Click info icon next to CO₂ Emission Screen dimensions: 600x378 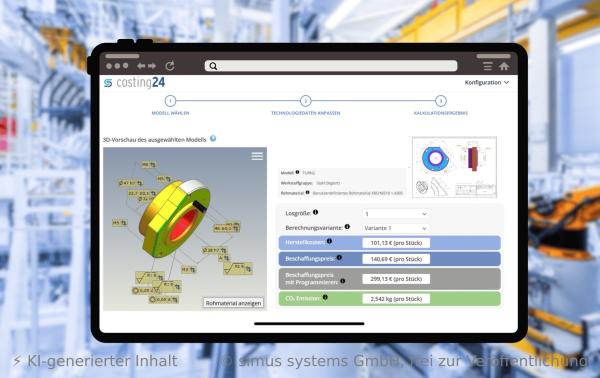tap(325, 297)
